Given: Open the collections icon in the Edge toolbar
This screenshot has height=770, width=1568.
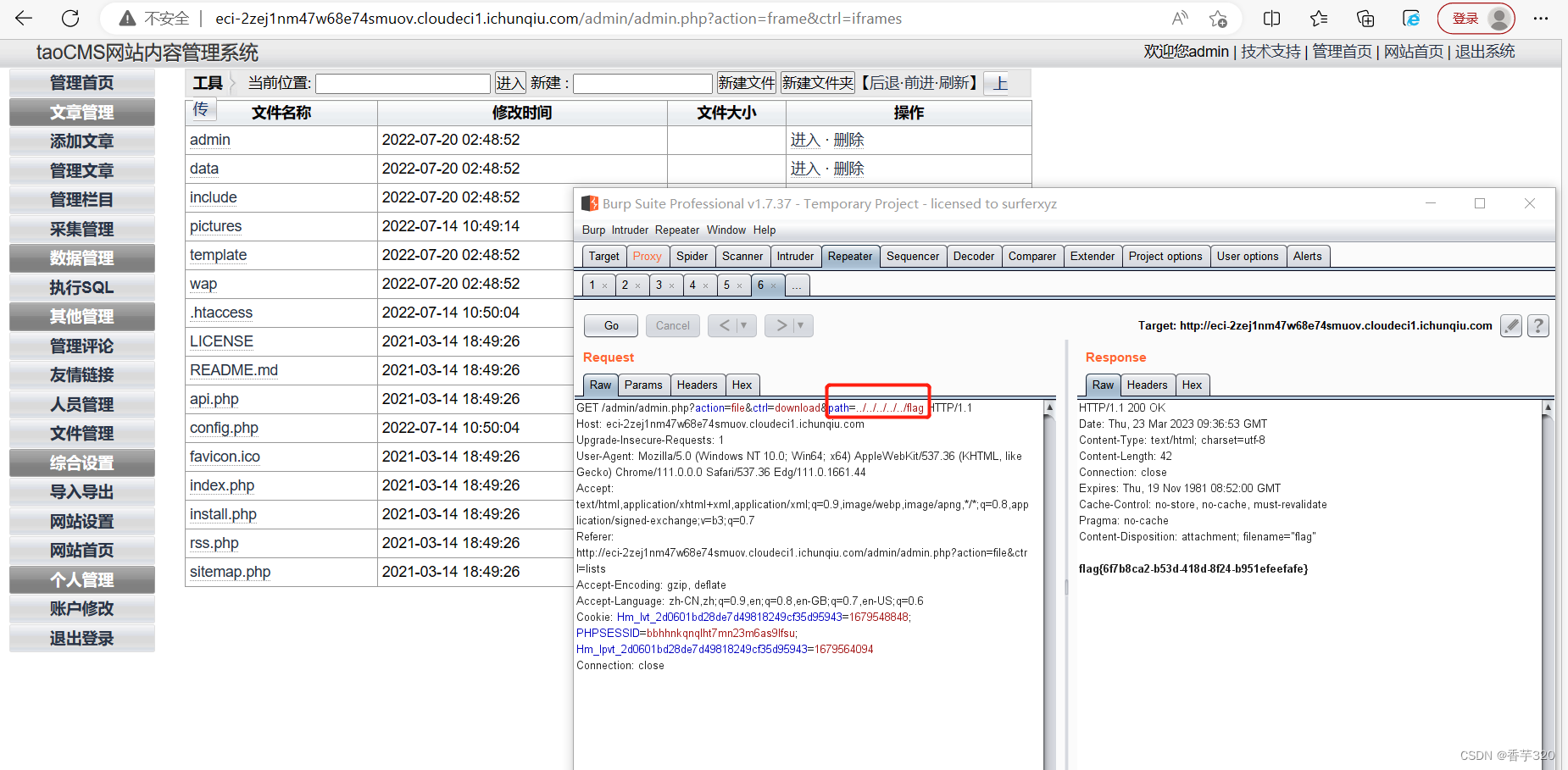Looking at the screenshot, I should coord(1365,18).
